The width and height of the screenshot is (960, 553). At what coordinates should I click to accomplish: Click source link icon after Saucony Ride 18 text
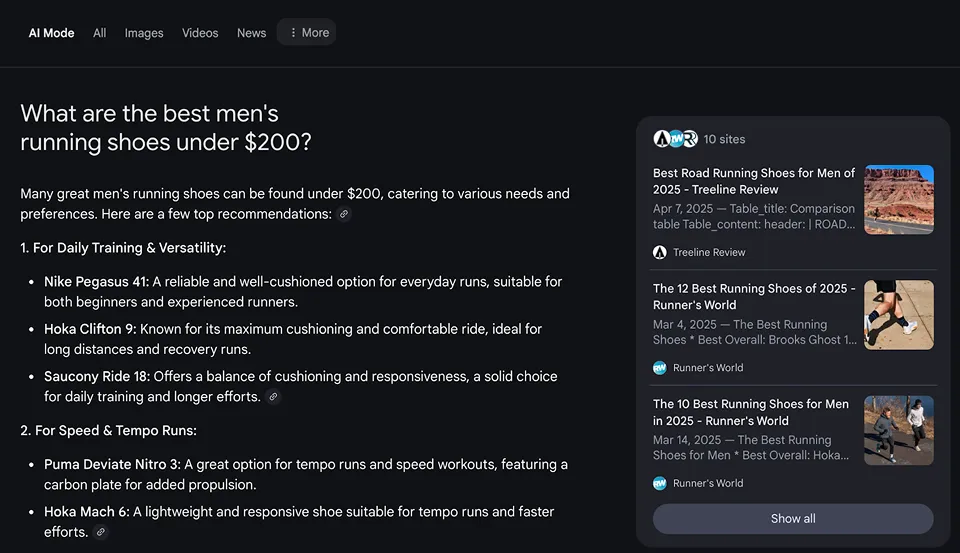pos(274,396)
